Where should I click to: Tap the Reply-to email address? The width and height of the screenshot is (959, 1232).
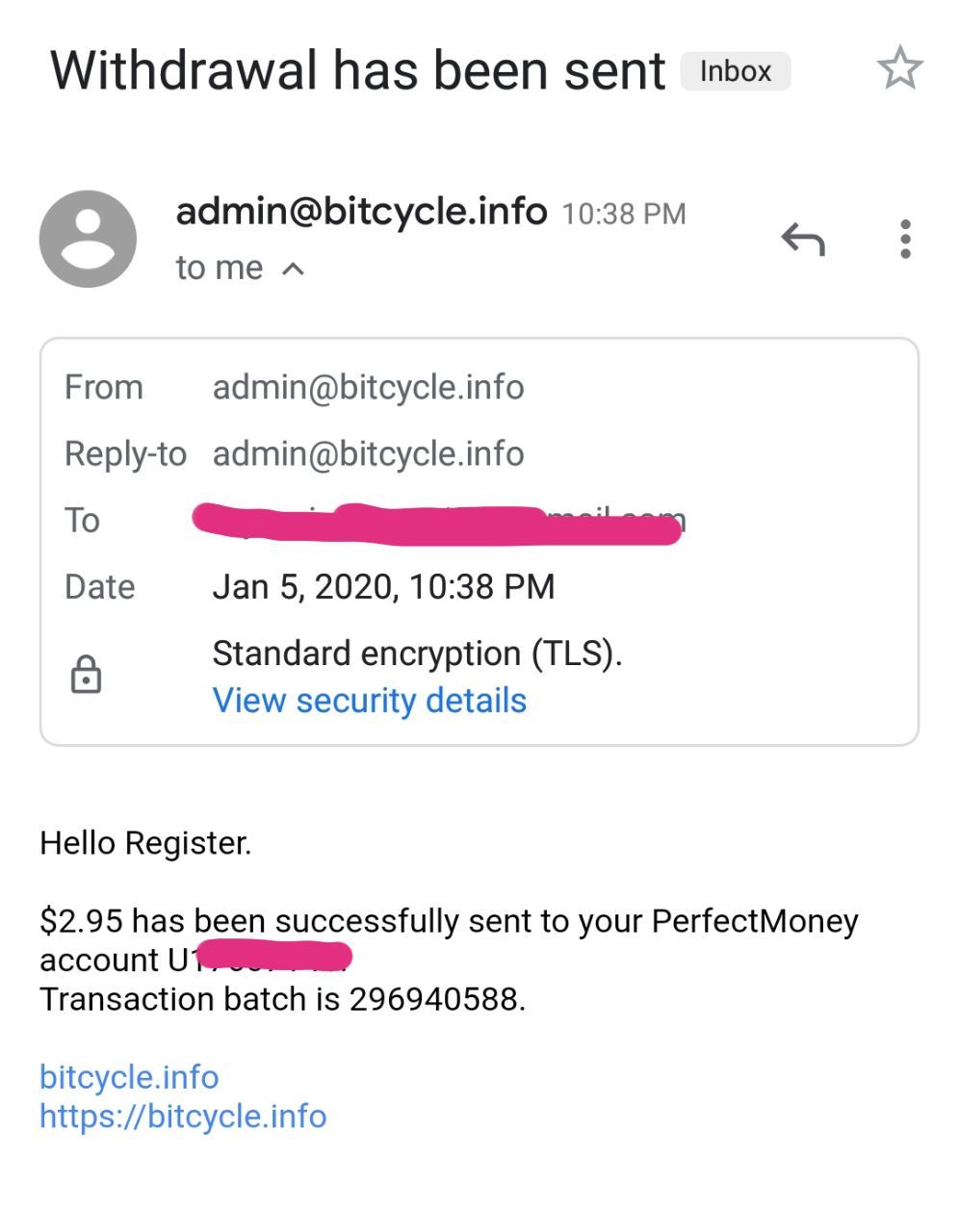tap(368, 453)
